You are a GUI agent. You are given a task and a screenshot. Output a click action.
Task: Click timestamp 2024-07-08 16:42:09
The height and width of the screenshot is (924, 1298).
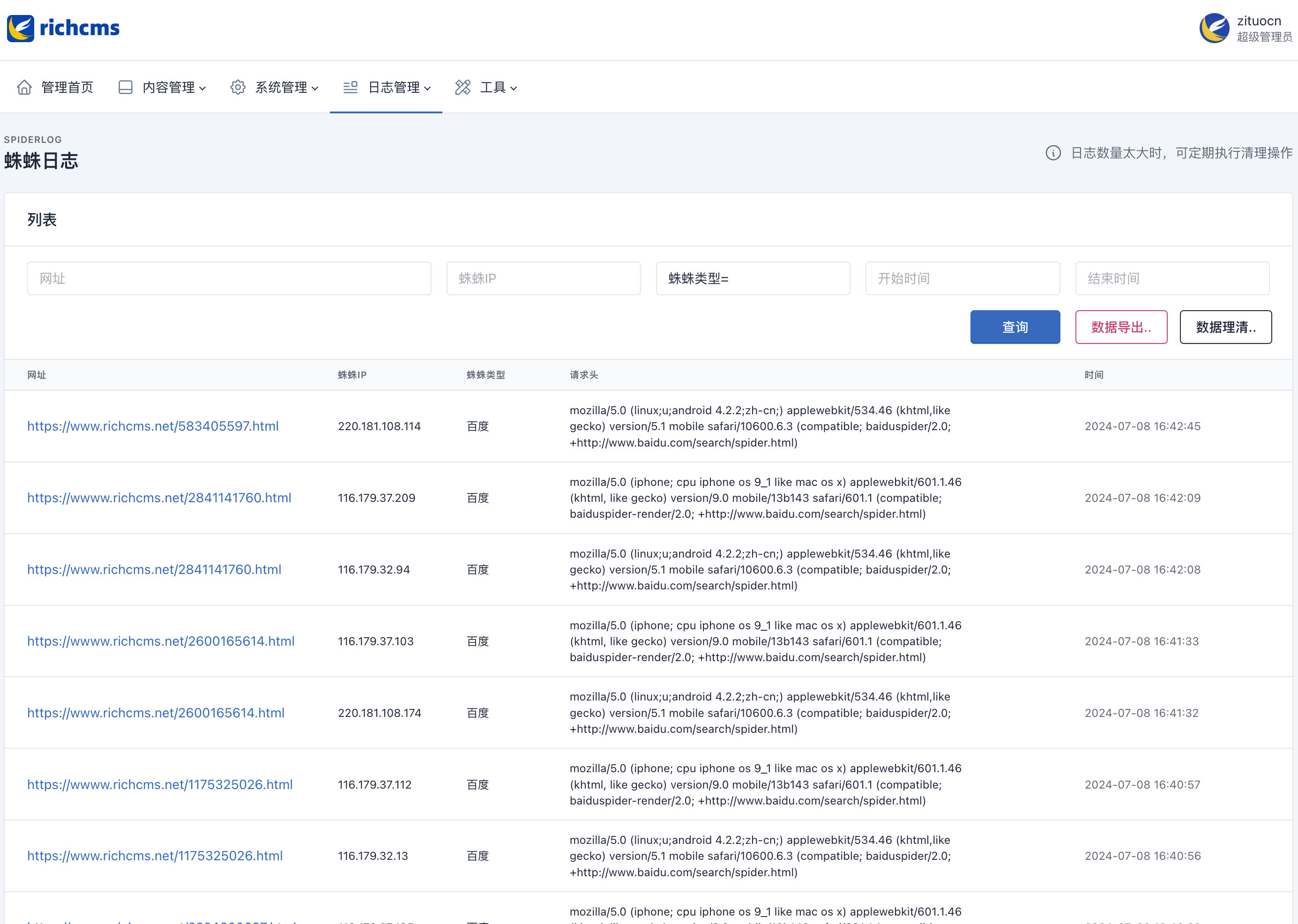tap(1142, 498)
